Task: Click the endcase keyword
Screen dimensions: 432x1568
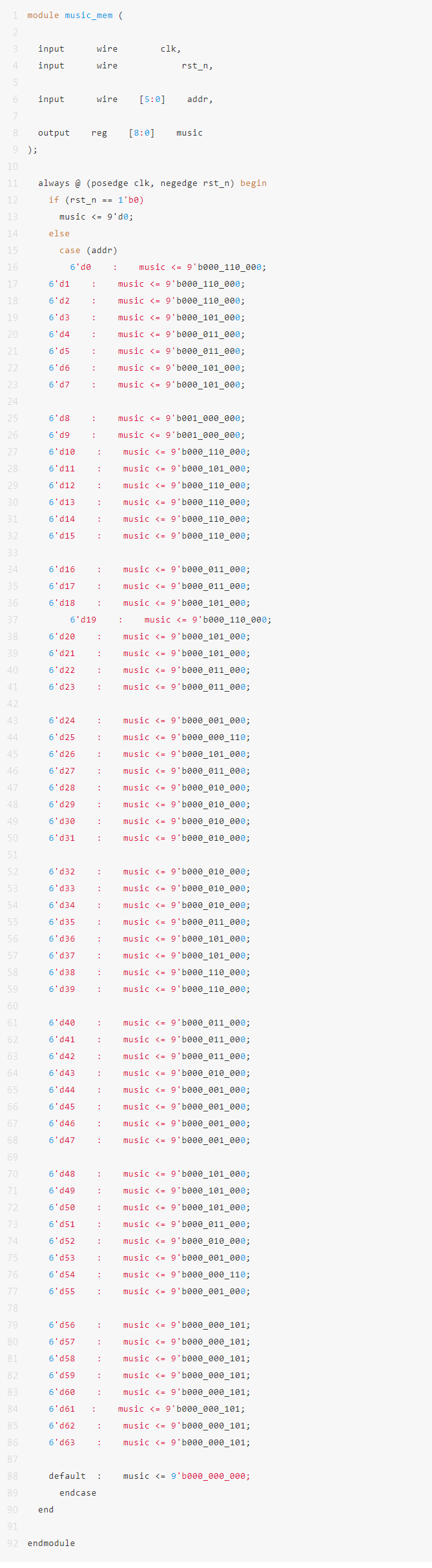Action: click(x=77, y=1492)
